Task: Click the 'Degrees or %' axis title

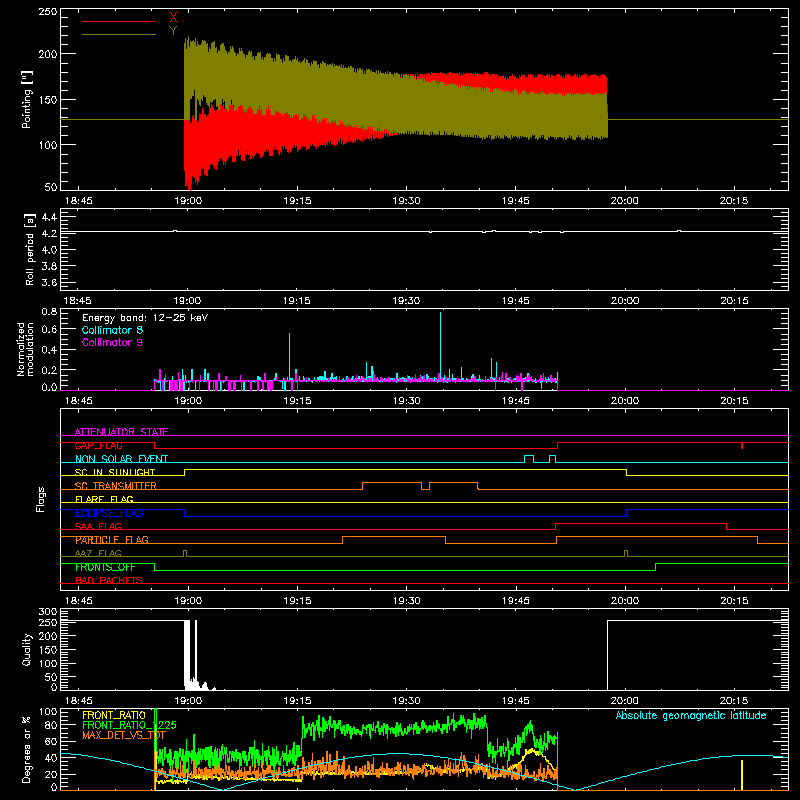Action: pyautogui.click(x=27, y=749)
